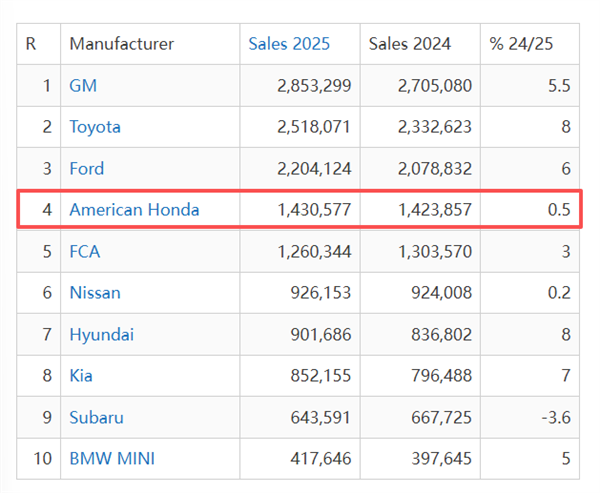The image size is (600, 493).
Task: Select GM's 2025 sales value 2,853,299
Action: click(x=314, y=86)
